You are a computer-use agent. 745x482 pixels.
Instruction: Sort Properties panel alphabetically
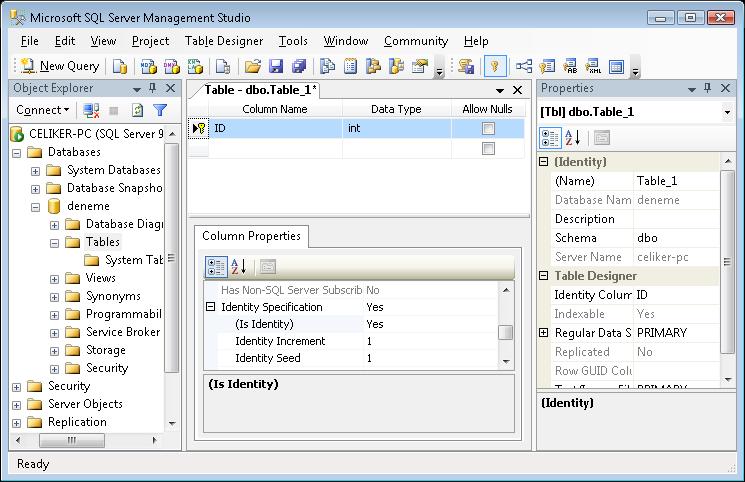573,138
